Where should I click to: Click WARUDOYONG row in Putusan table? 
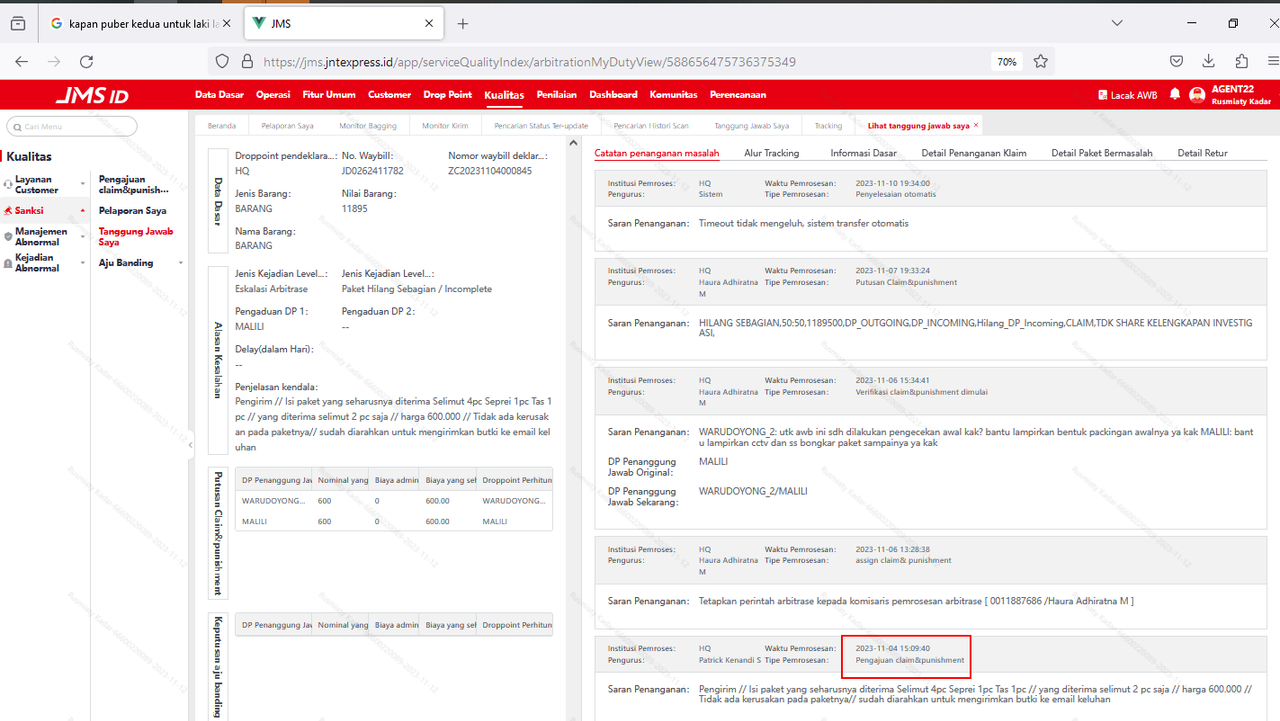393,500
